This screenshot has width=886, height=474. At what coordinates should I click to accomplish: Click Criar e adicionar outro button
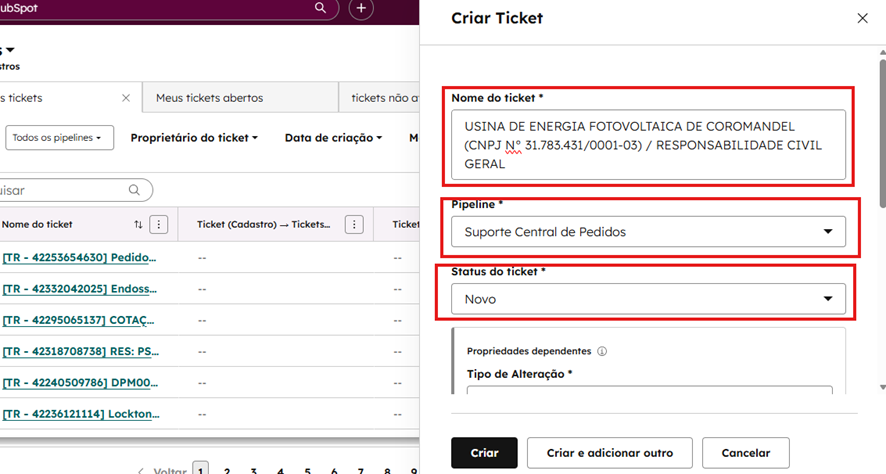pyautogui.click(x=609, y=453)
